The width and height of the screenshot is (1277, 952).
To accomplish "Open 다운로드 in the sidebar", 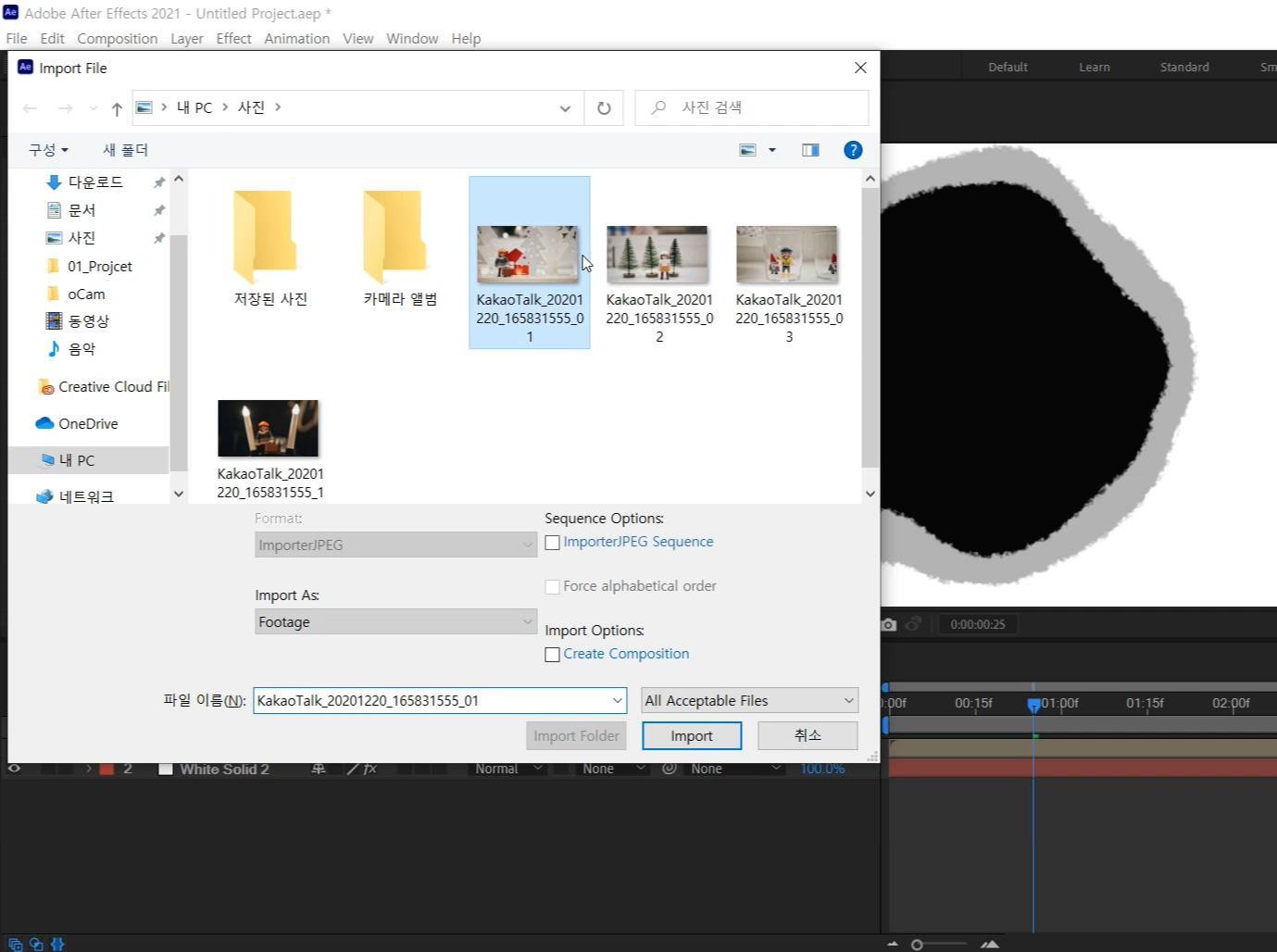I will click(95, 182).
